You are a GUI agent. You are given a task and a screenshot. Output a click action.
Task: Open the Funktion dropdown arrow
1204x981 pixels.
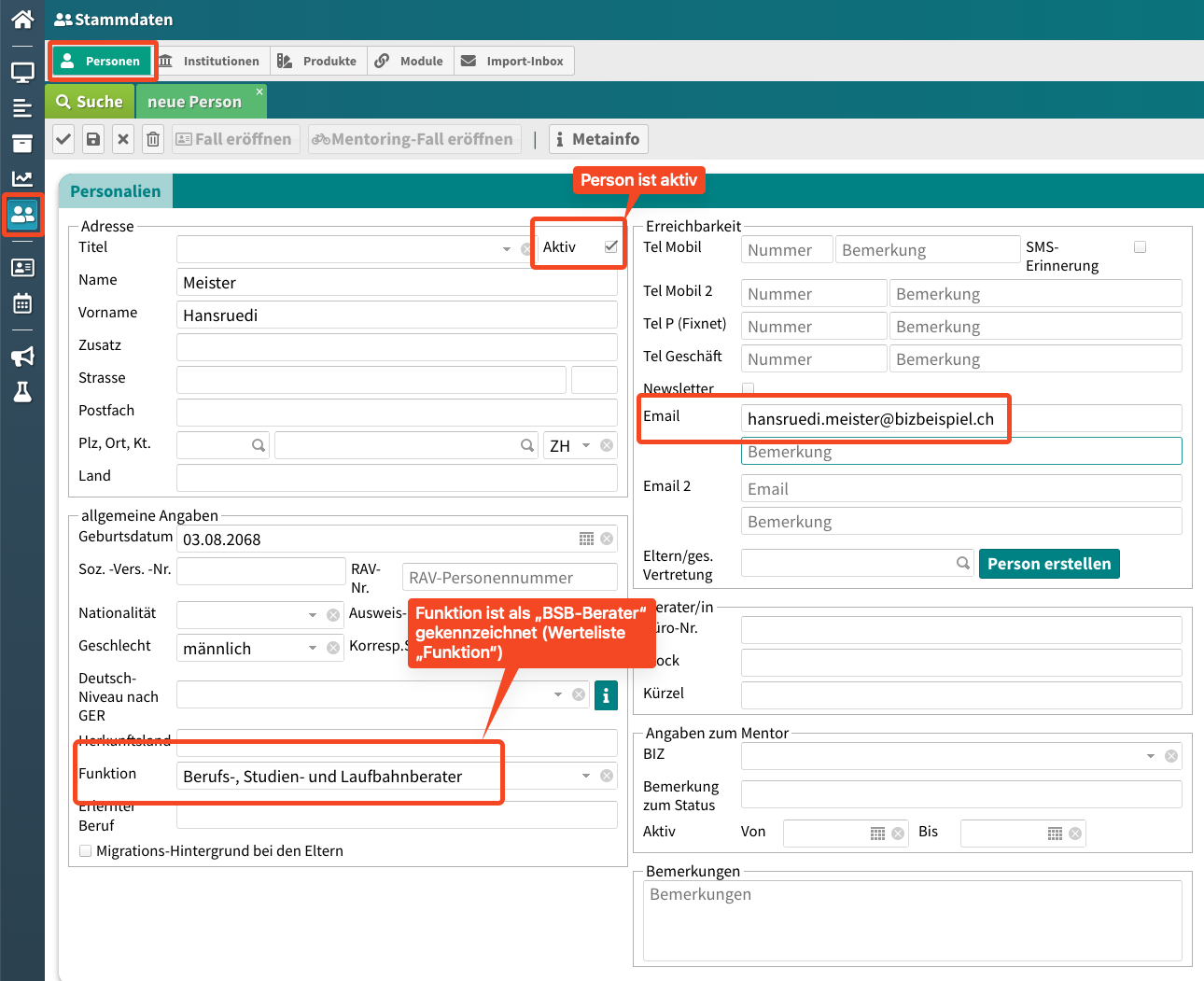click(x=586, y=776)
